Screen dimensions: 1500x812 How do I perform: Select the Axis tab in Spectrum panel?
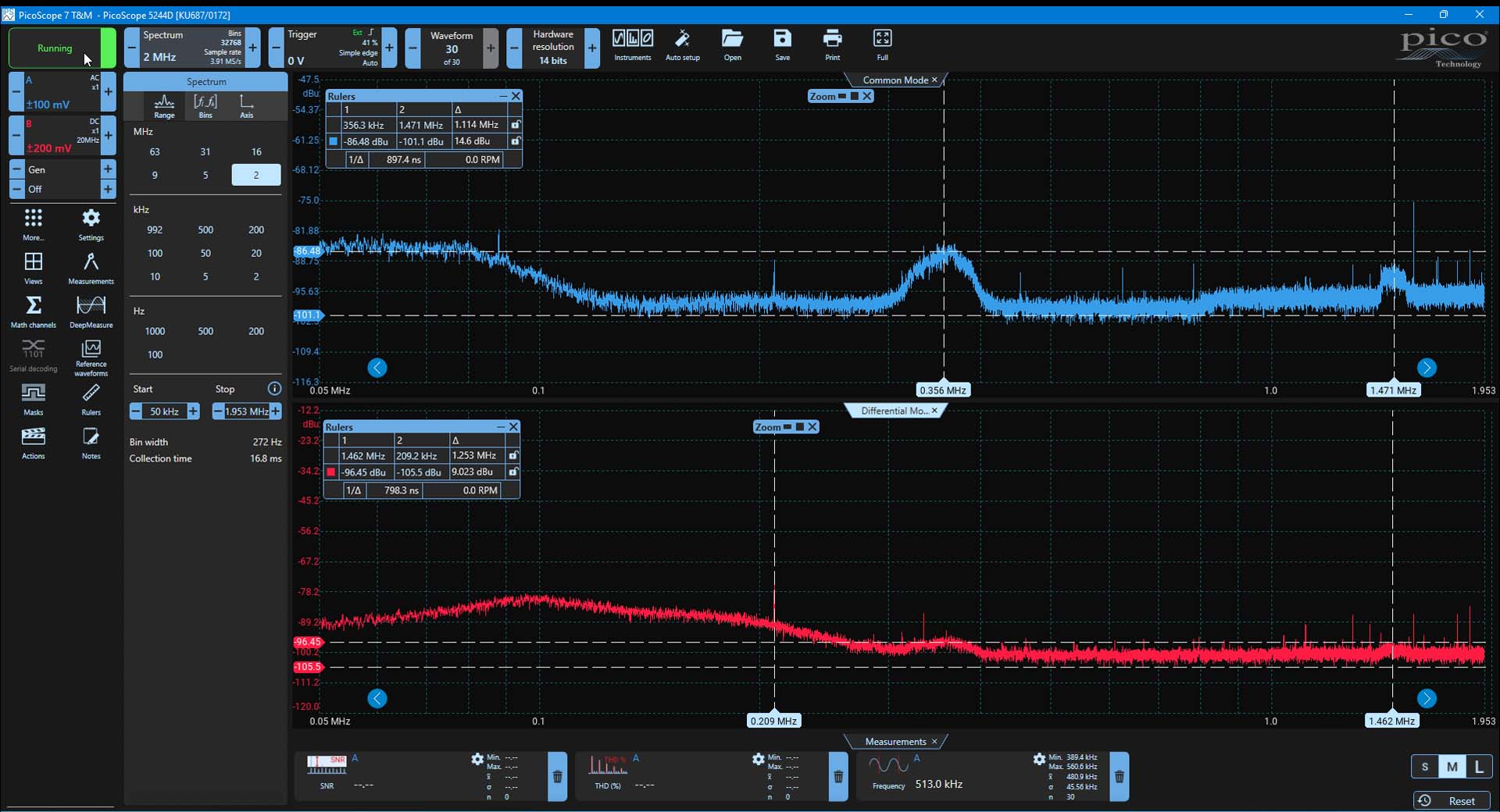pyautogui.click(x=247, y=106)
